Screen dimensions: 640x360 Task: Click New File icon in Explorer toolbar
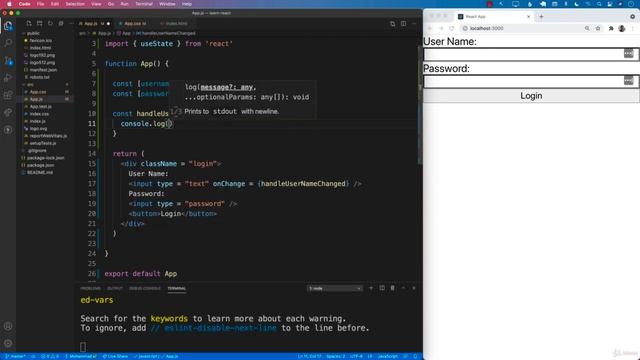click(x=29, y=24)
